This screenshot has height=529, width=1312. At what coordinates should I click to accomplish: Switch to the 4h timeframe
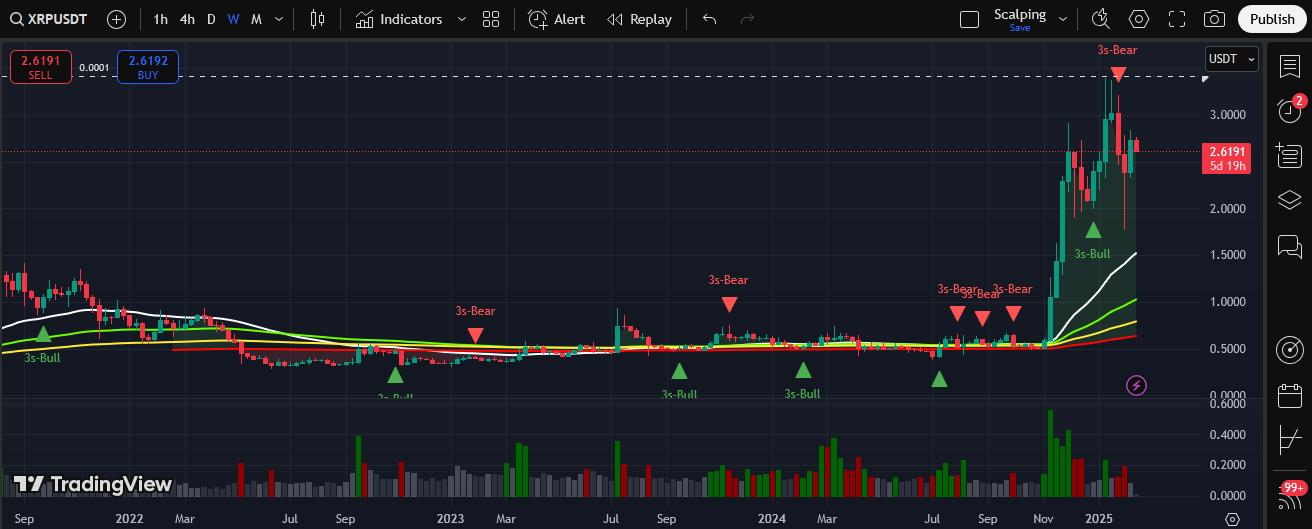point(187,19)
